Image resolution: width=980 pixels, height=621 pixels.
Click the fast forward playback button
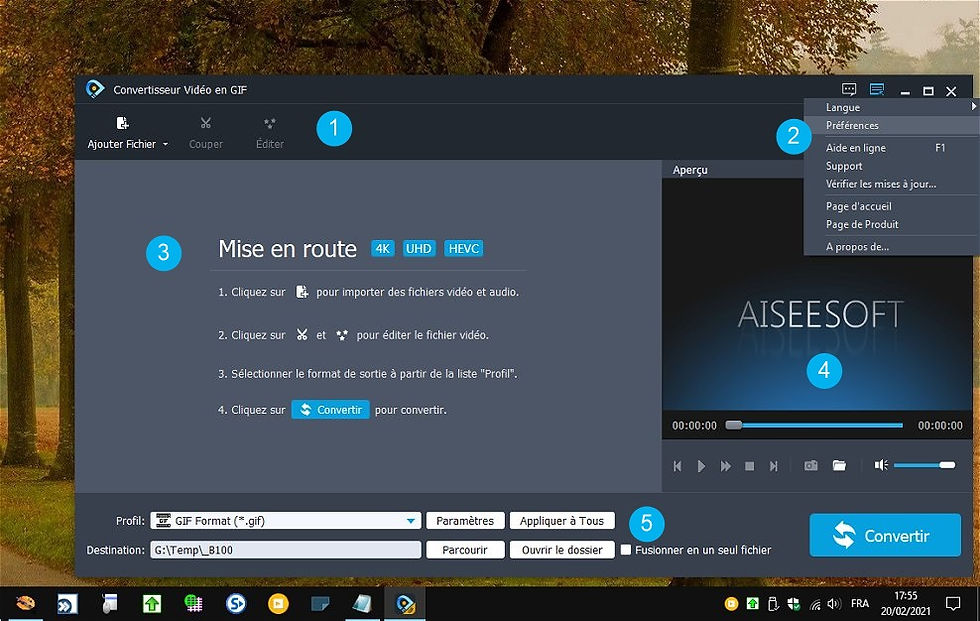click(726, 466)
